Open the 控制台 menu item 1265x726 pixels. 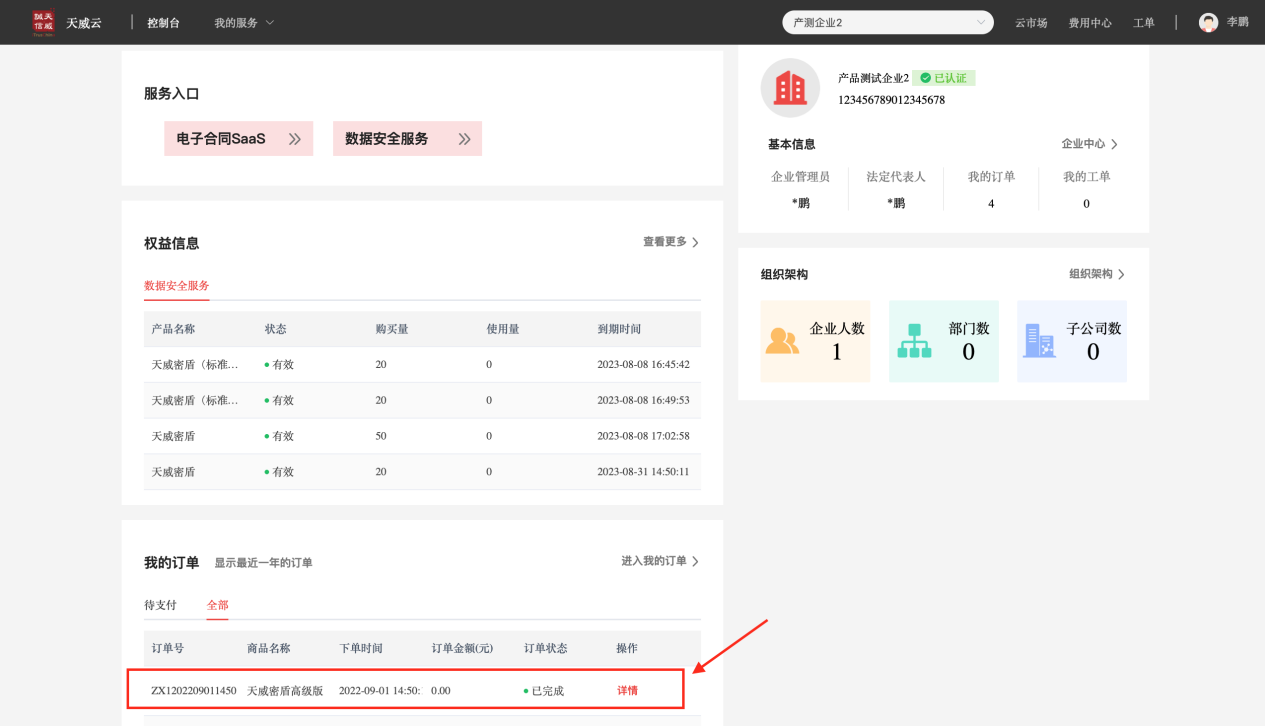(164, 22)
